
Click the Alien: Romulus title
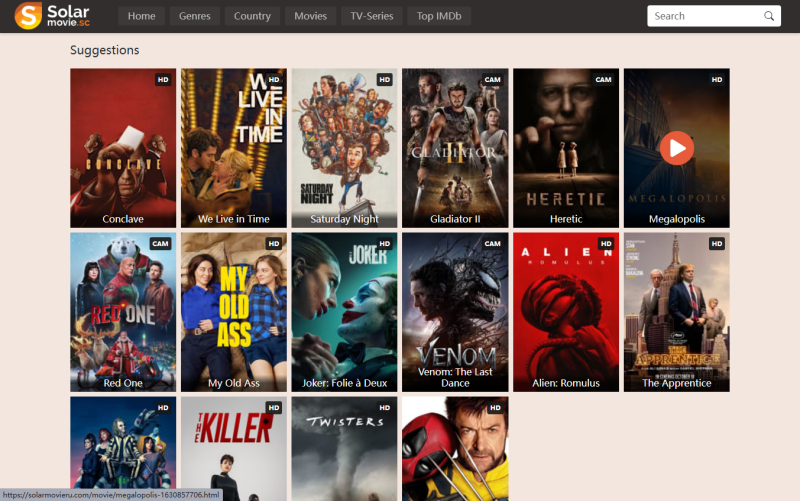566,383
